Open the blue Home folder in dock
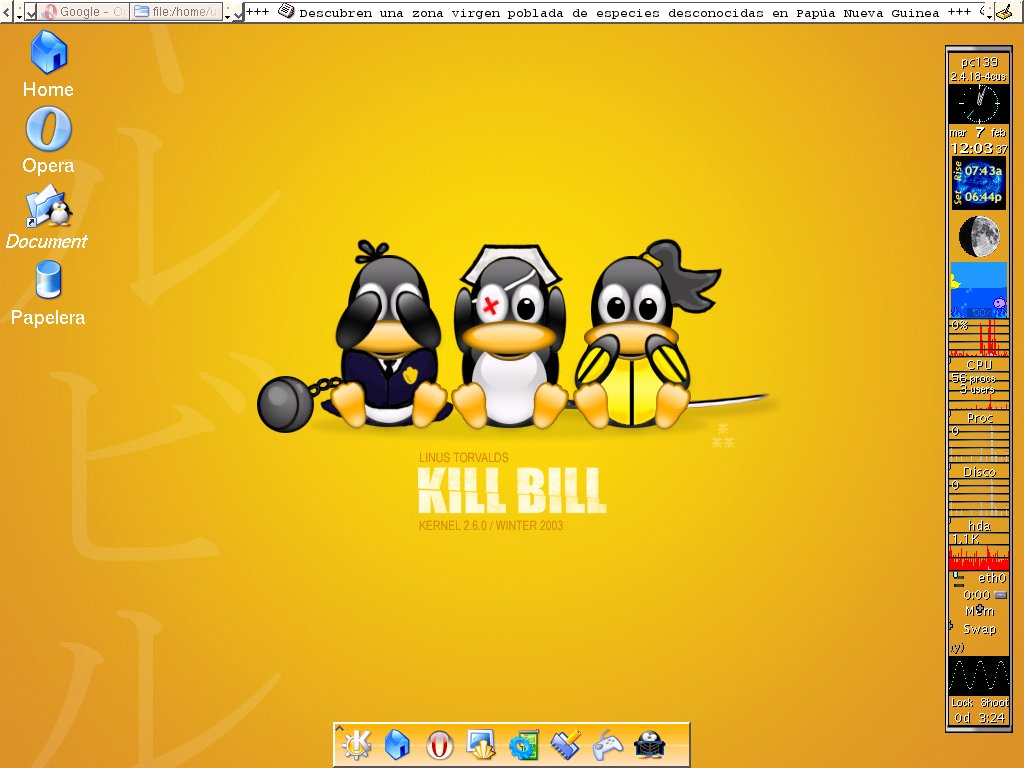The width and height of the screenshot is (1024, 768). coord(397,744)
